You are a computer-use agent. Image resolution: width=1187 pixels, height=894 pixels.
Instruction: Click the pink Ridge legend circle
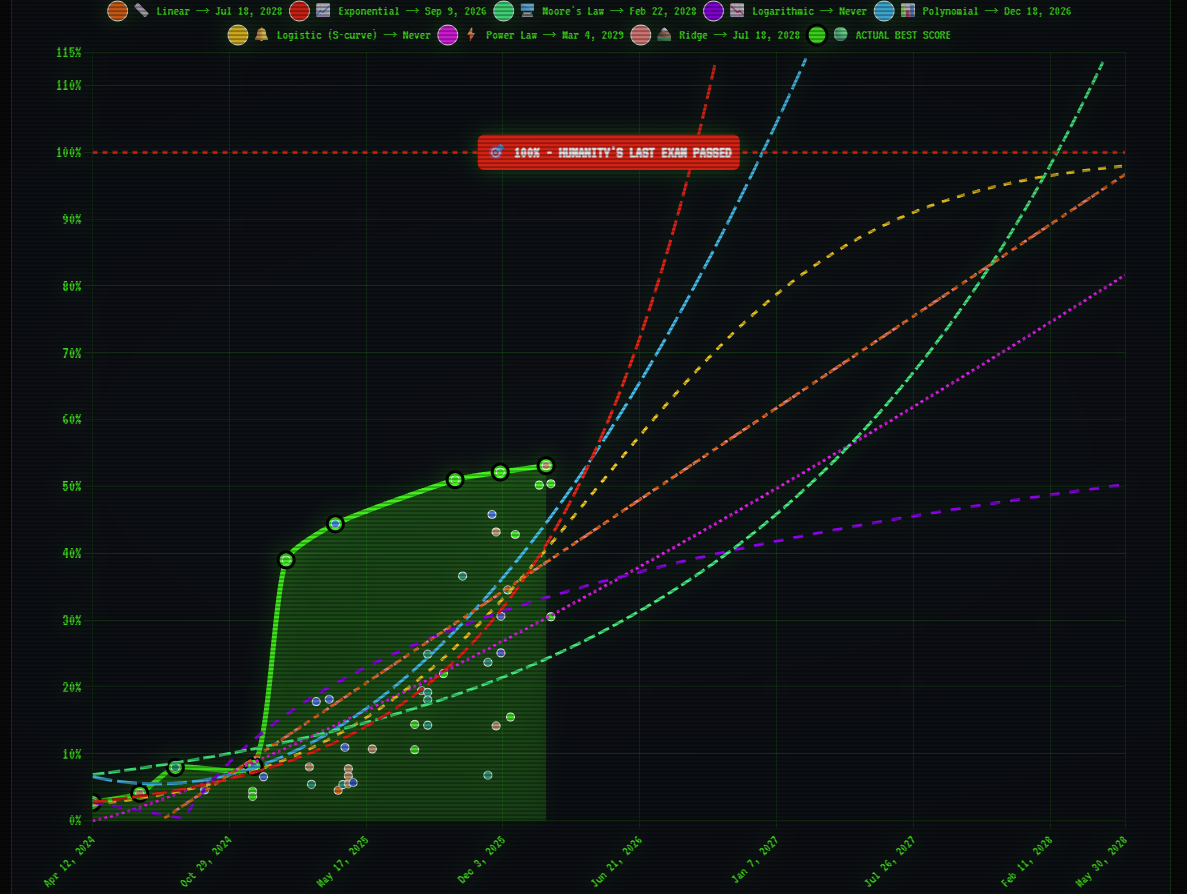(640, 35)
